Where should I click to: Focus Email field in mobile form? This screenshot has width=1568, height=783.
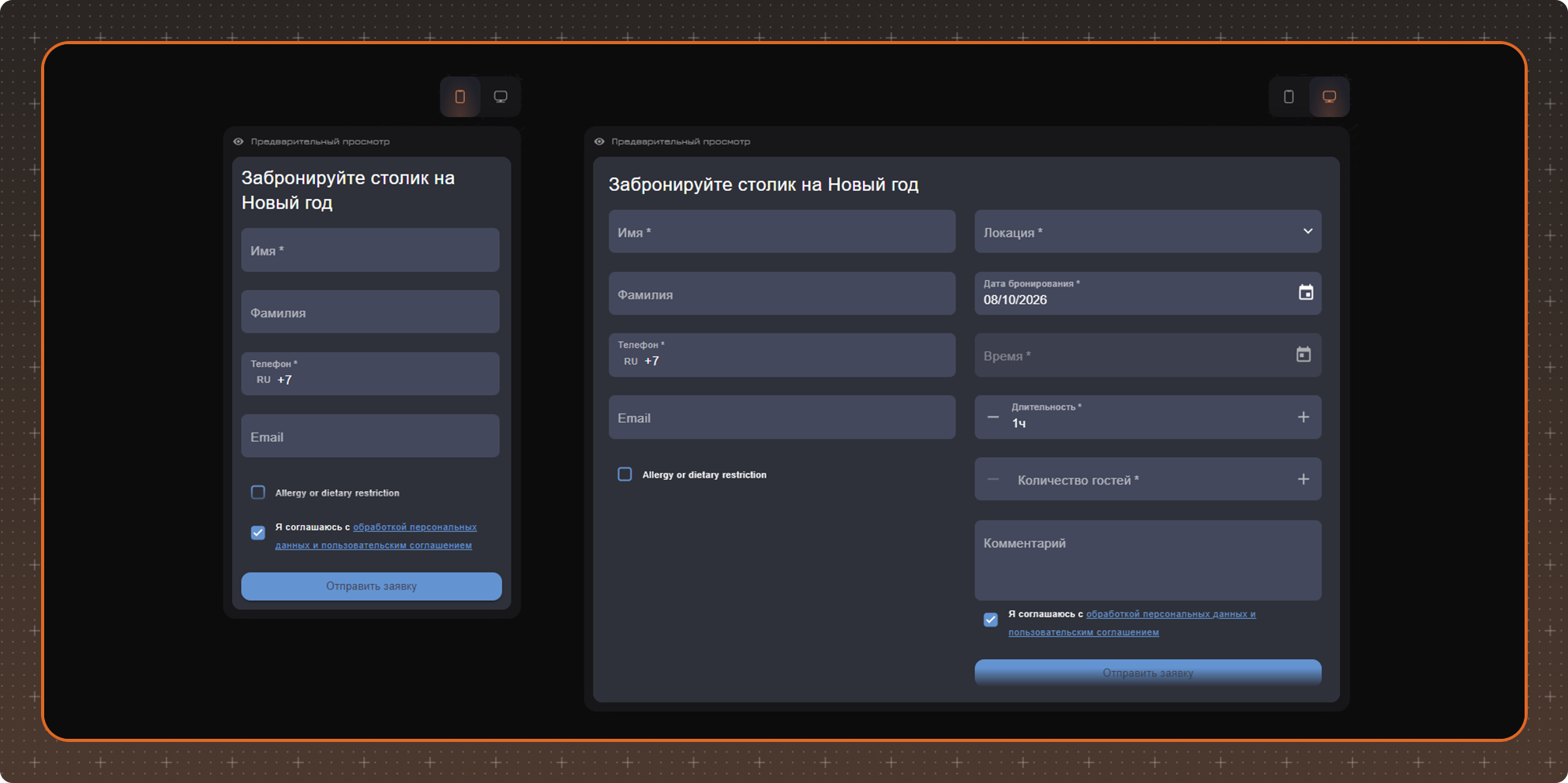pyautogui.click(x=370, y=436)
